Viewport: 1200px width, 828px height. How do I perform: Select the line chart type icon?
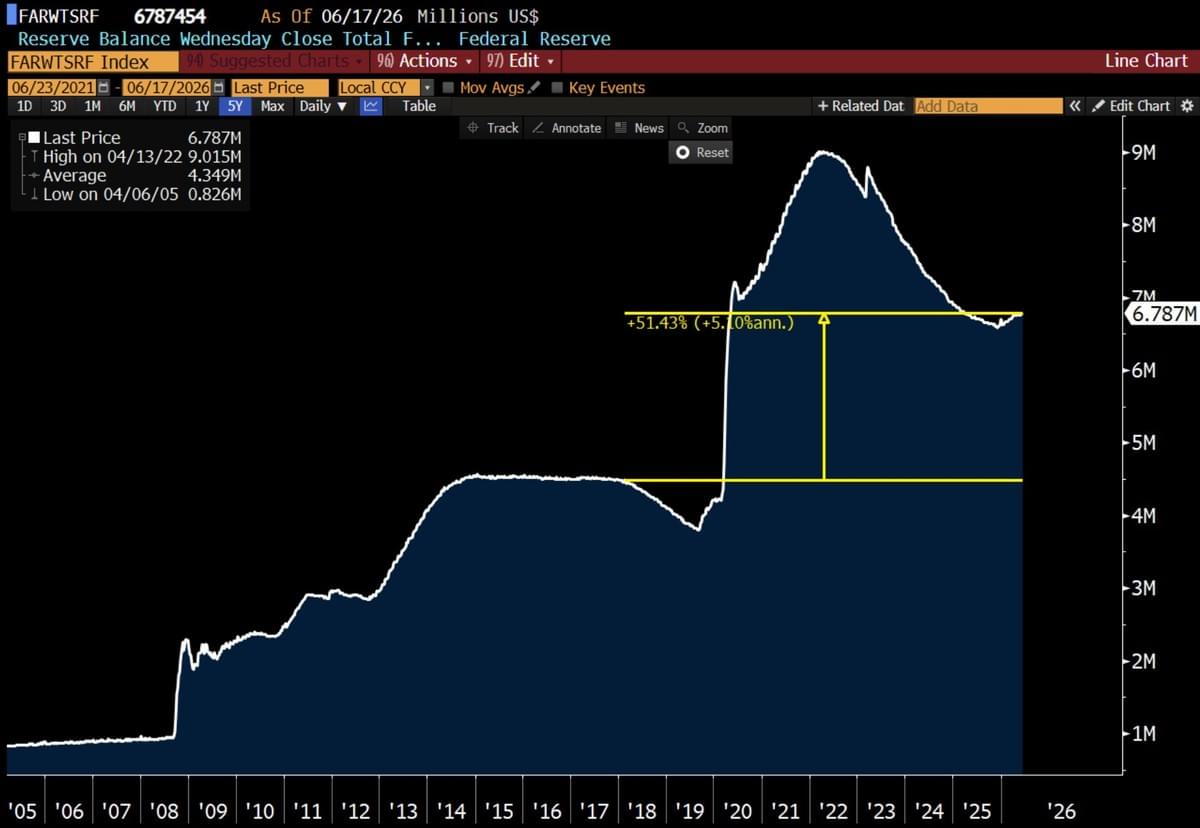coord(371,106)
